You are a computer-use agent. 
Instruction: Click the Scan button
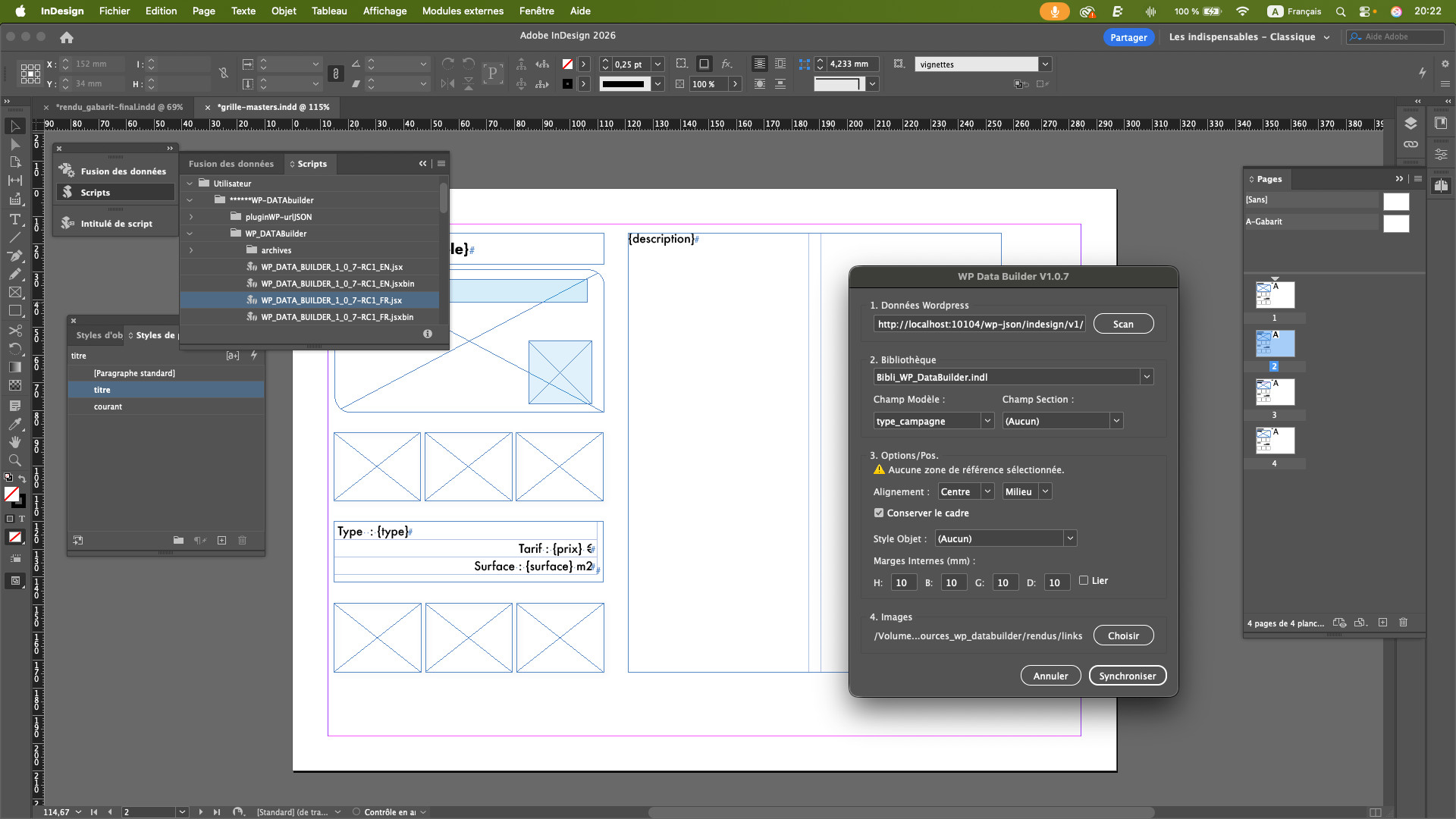1123,324
